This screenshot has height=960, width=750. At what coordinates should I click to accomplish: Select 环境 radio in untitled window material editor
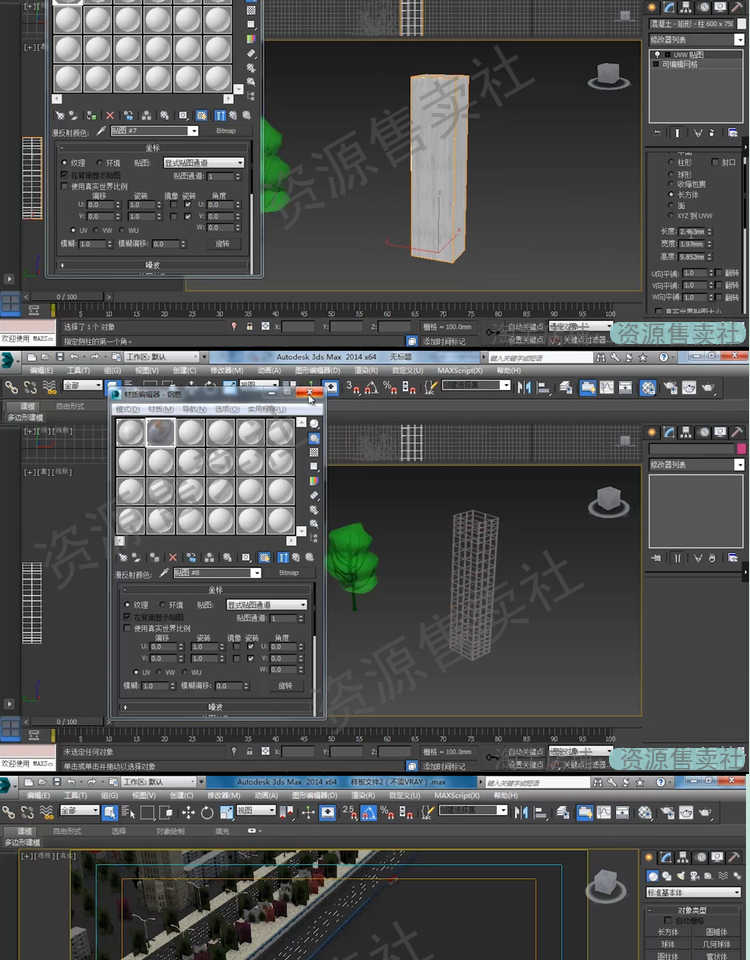(162, 604)
